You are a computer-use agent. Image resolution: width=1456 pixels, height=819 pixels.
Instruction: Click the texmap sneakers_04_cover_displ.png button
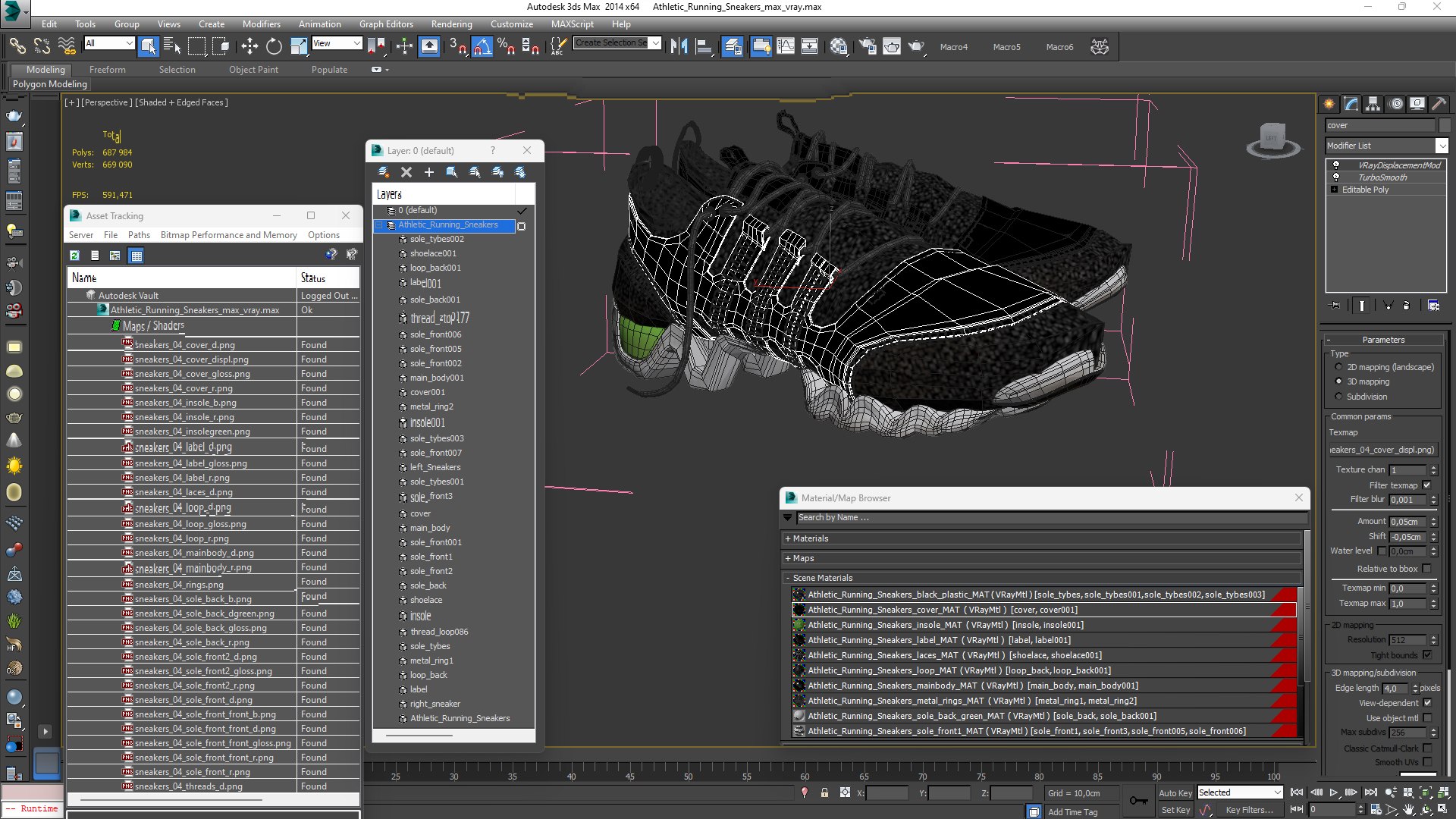pyautogui.click(x=1383, y=450)
